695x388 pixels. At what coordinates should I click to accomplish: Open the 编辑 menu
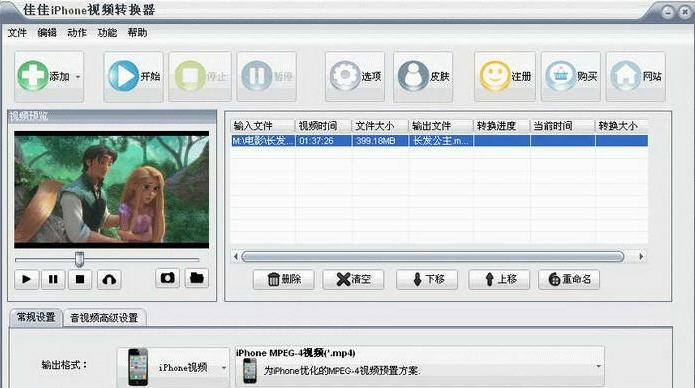[47, 32]
